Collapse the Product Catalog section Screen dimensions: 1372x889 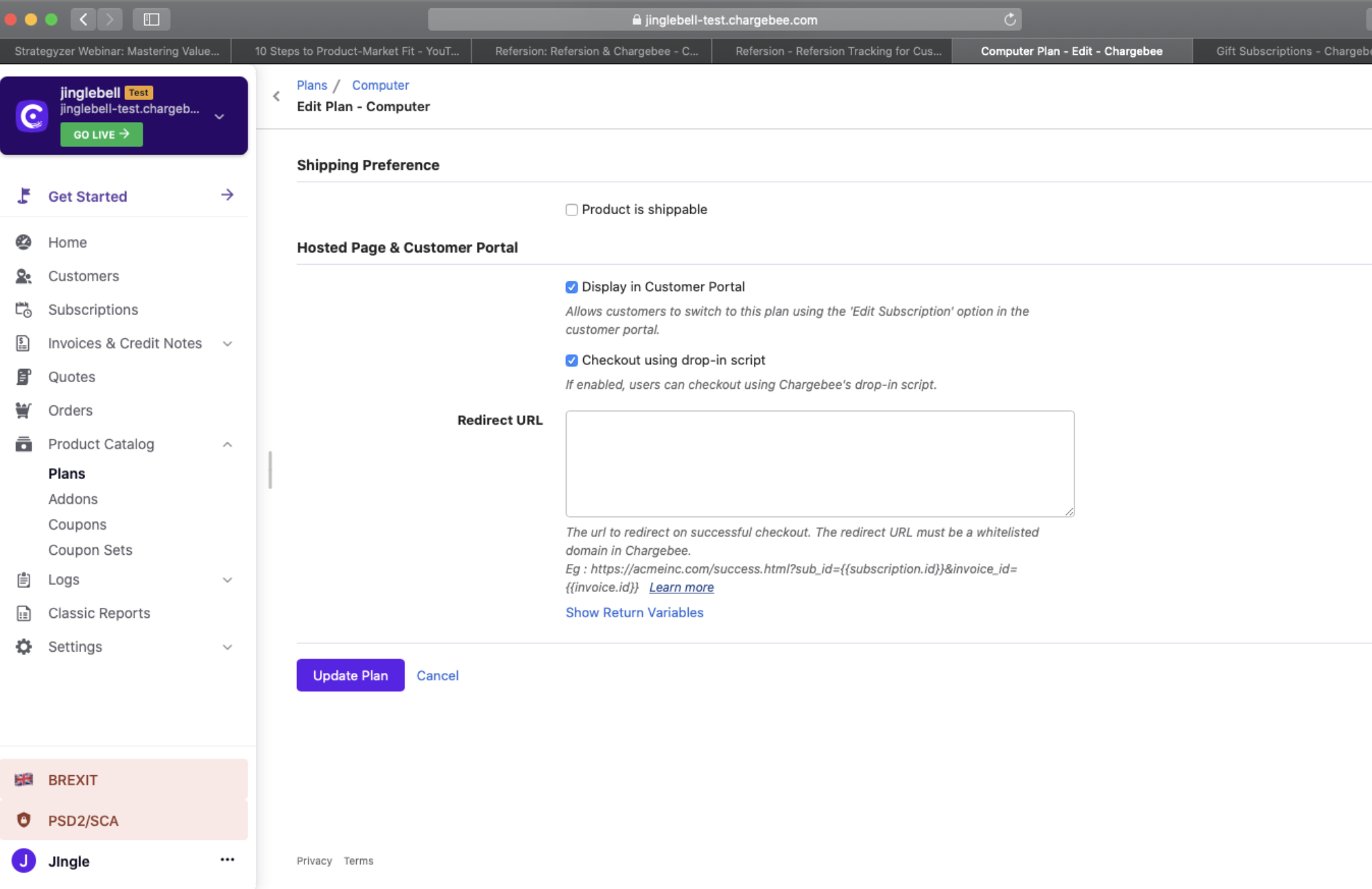coord(227,444)
